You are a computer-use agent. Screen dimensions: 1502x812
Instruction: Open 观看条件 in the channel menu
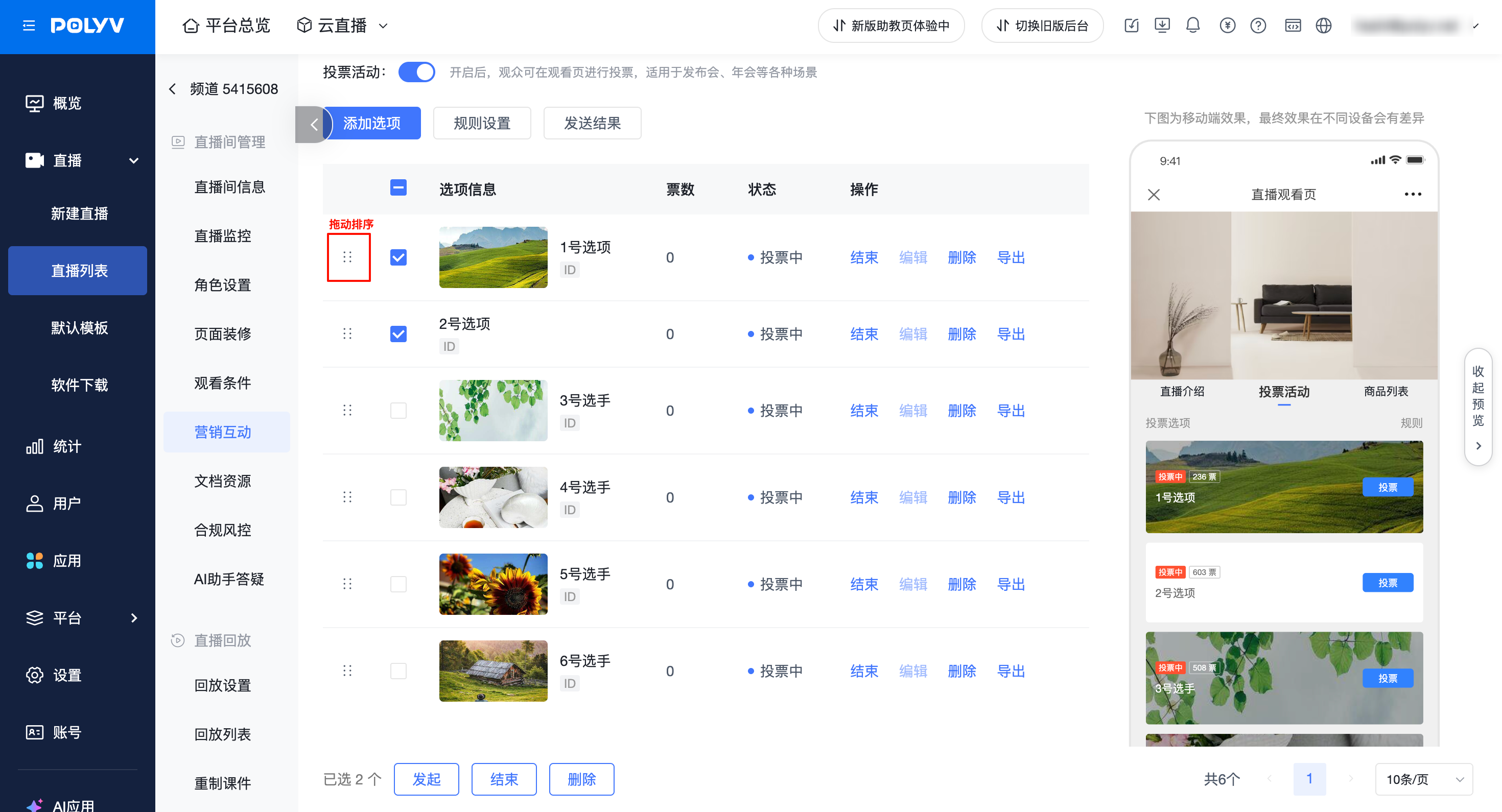coord(223,383)
